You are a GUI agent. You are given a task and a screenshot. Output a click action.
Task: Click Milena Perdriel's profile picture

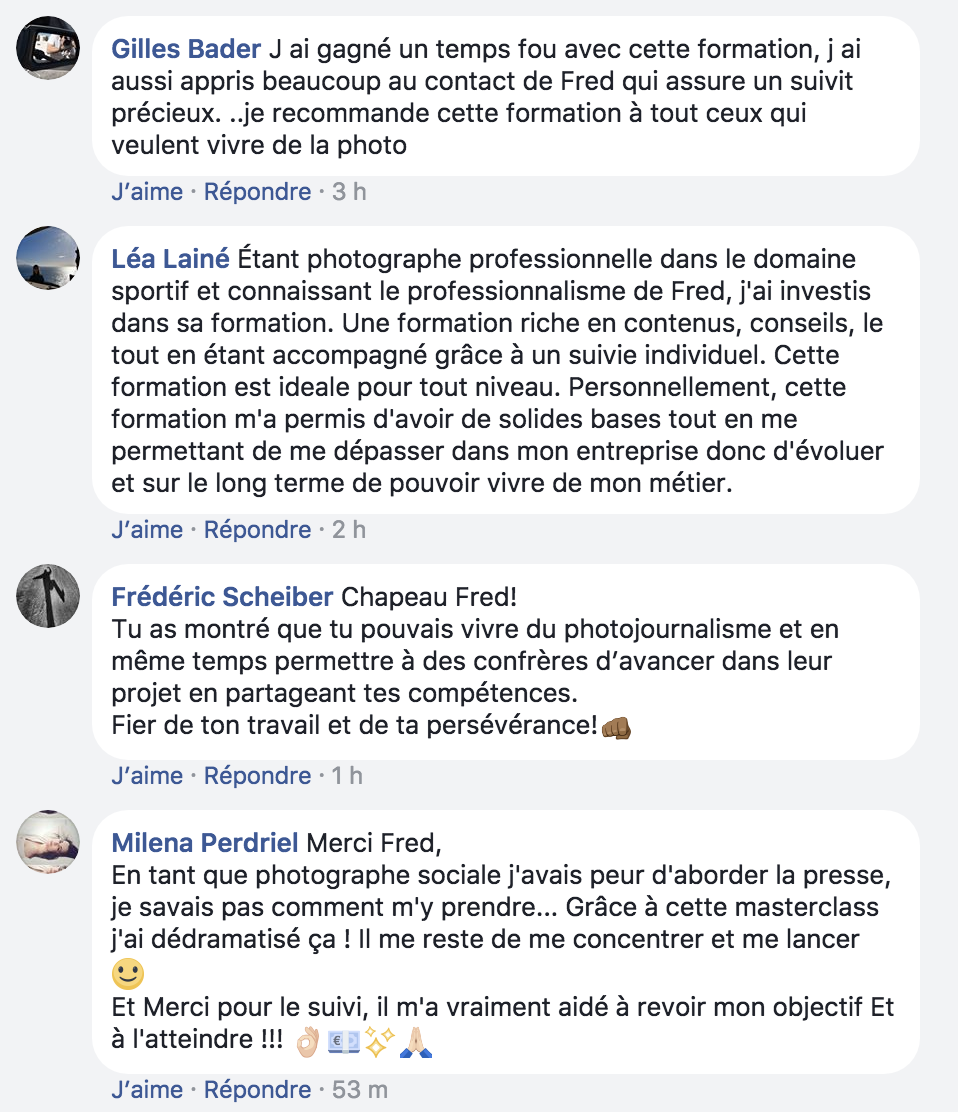[x=48, y=842]
